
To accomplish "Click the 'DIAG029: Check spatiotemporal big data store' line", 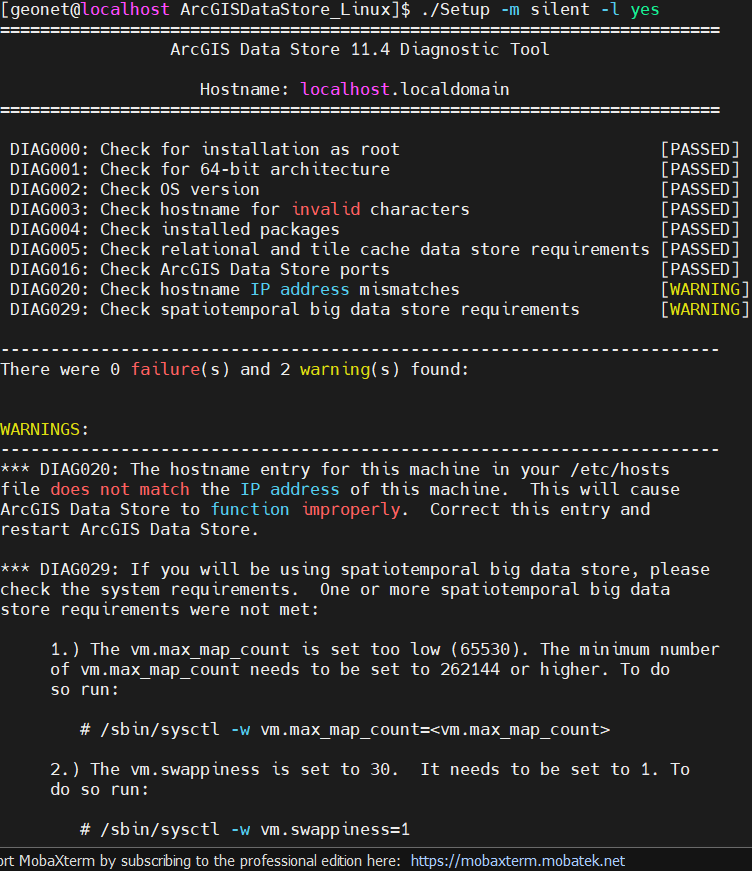I will pos(295,309).
